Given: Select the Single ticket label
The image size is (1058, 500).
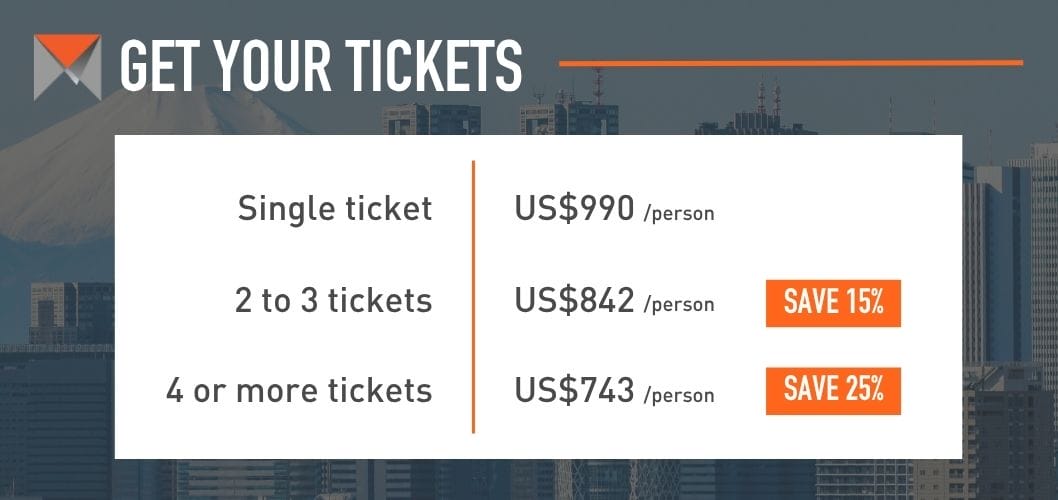Looking at the screenshot, I should point(335,209).
